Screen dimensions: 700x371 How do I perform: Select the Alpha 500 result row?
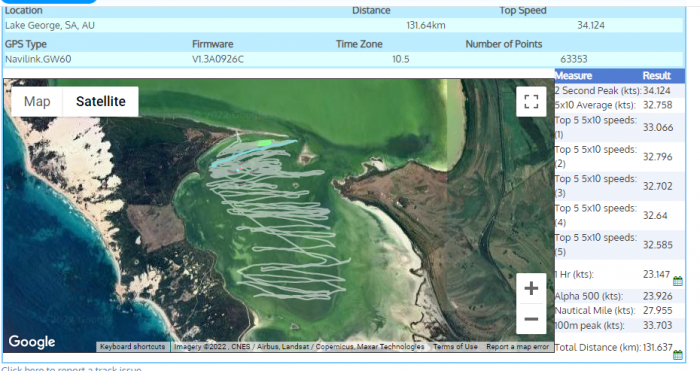[x=619, y=296]
